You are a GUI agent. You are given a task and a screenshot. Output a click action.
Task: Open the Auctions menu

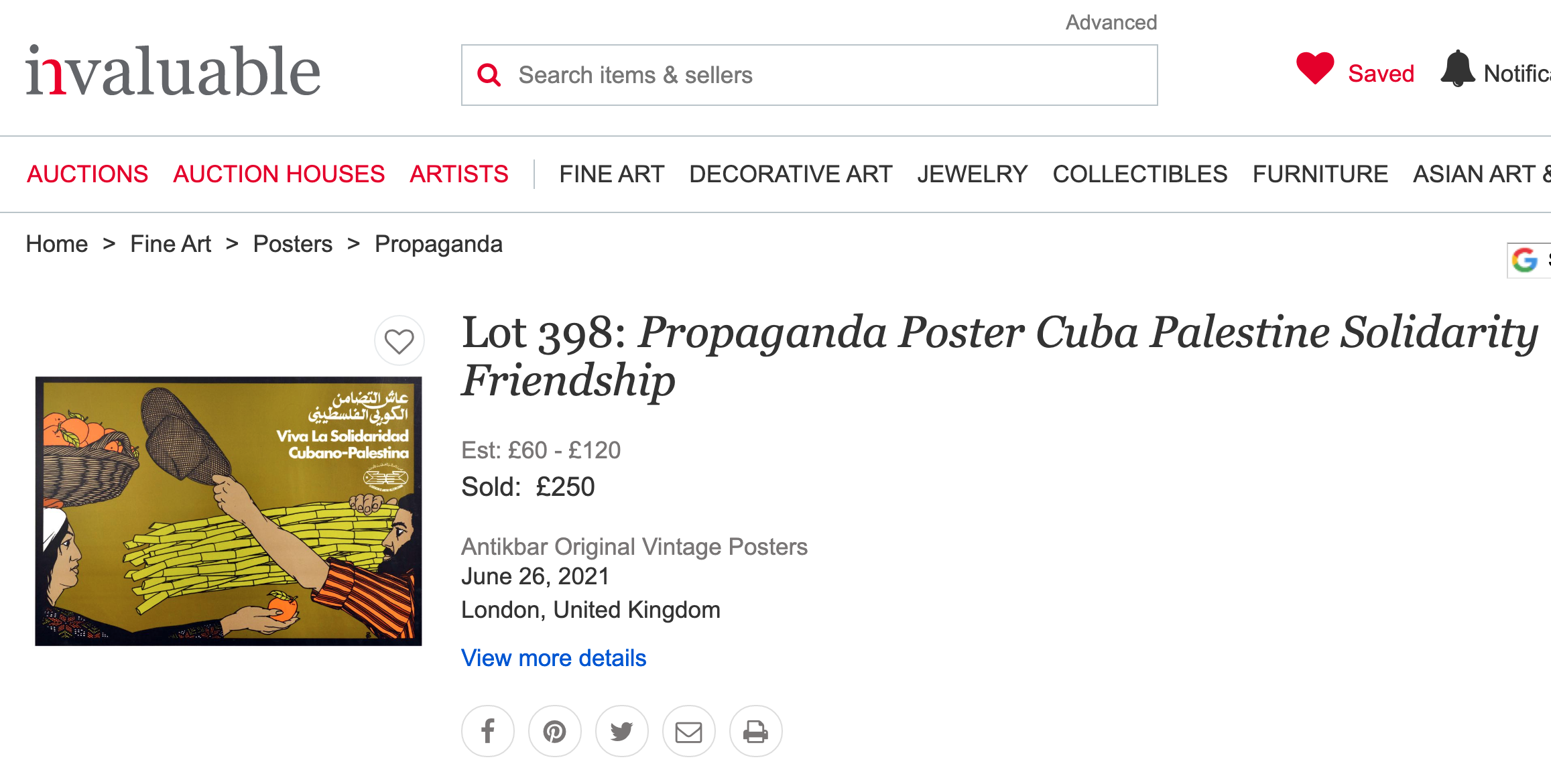[x=88, y=174]
